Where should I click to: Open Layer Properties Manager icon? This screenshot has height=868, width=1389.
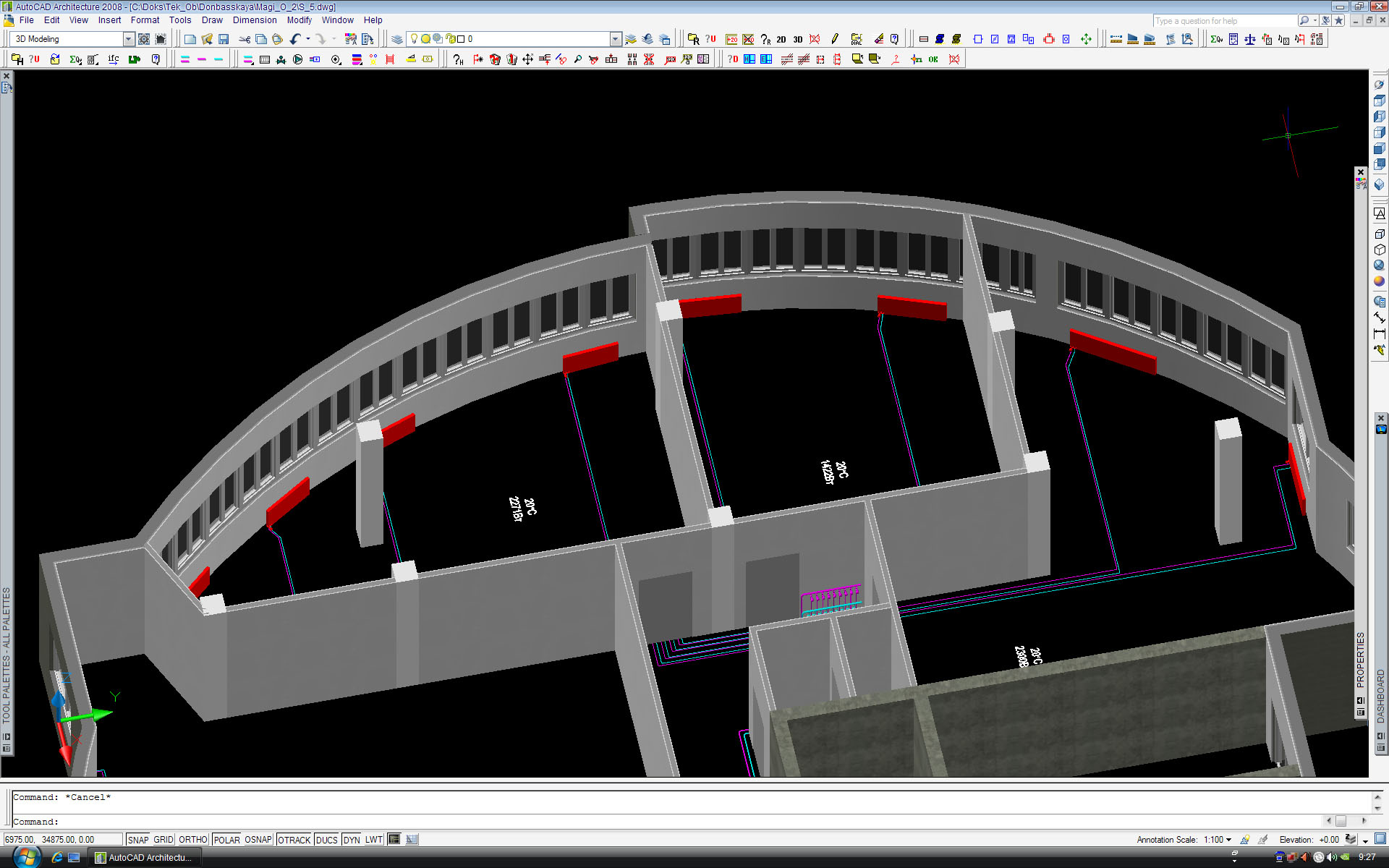point(397,39)
